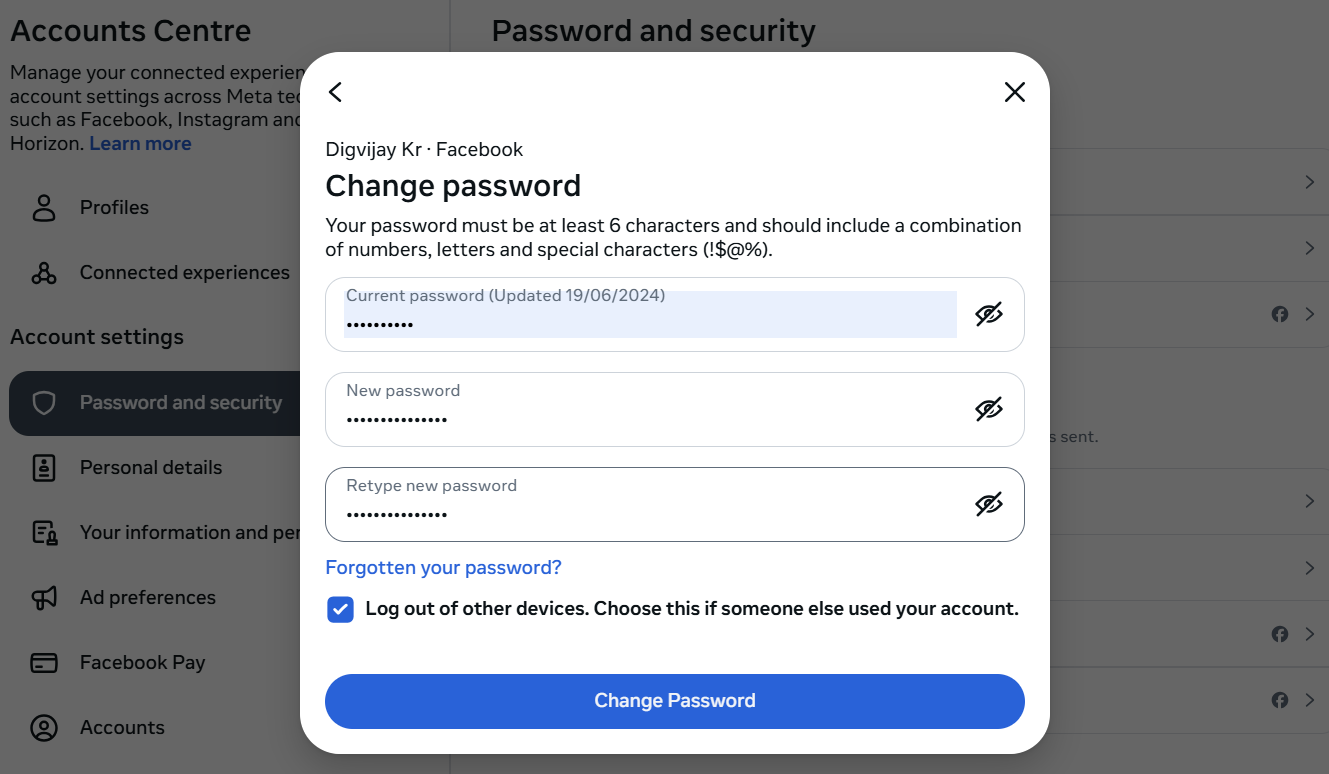Select the Password and security shield icon
Screen dimensions: 1329x774
pos(43,402)
